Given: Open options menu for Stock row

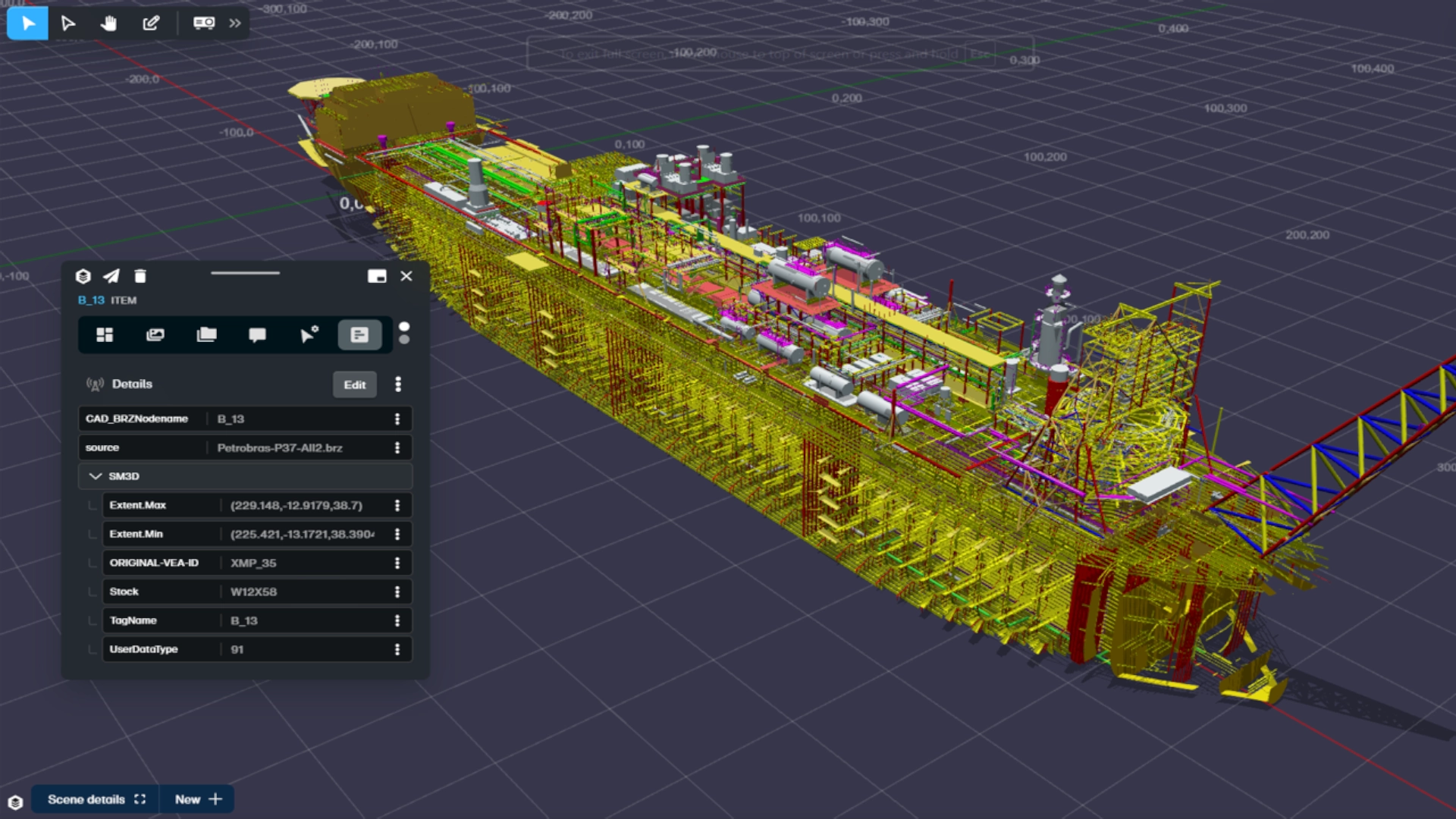Looking at the screenshot, I should tap(397, 591).
